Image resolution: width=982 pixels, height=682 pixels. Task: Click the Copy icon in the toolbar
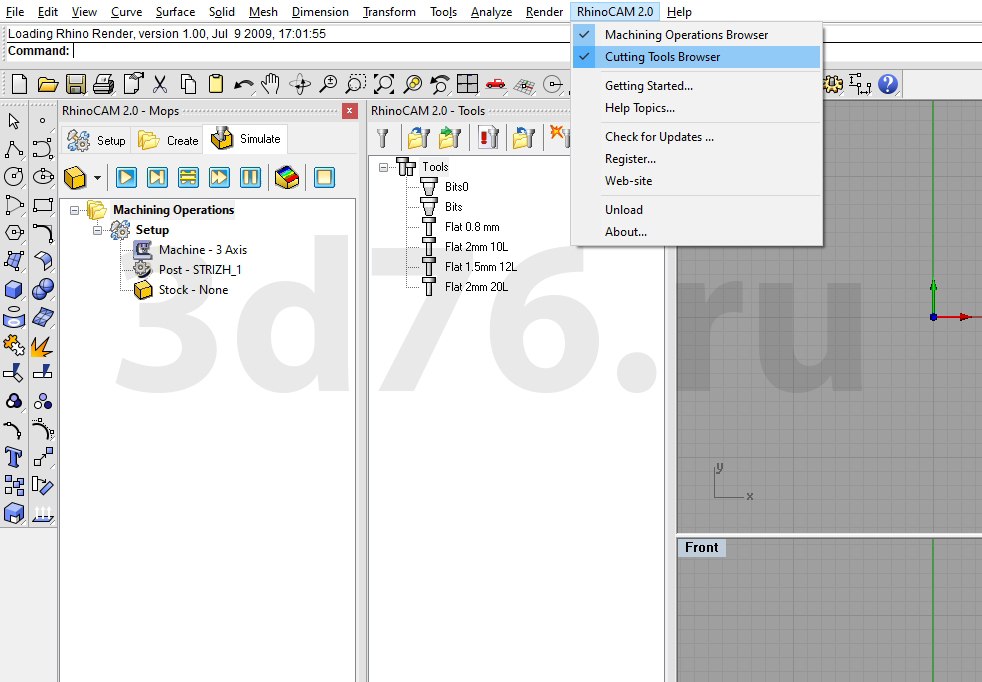[188, 84]
